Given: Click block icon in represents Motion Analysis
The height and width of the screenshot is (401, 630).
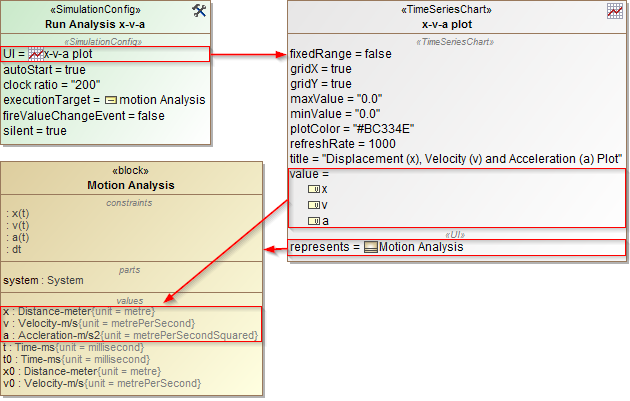Looking at the screenshot, I should pos(370,247).
